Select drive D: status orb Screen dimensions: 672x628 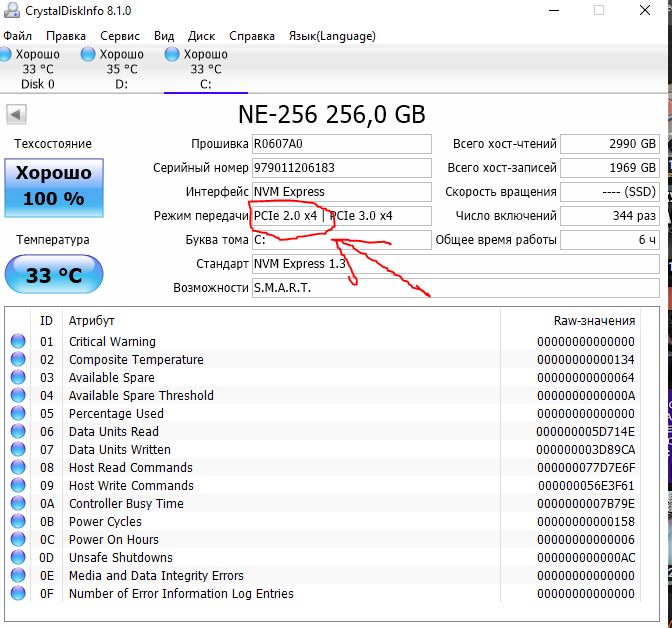(88, 54)
